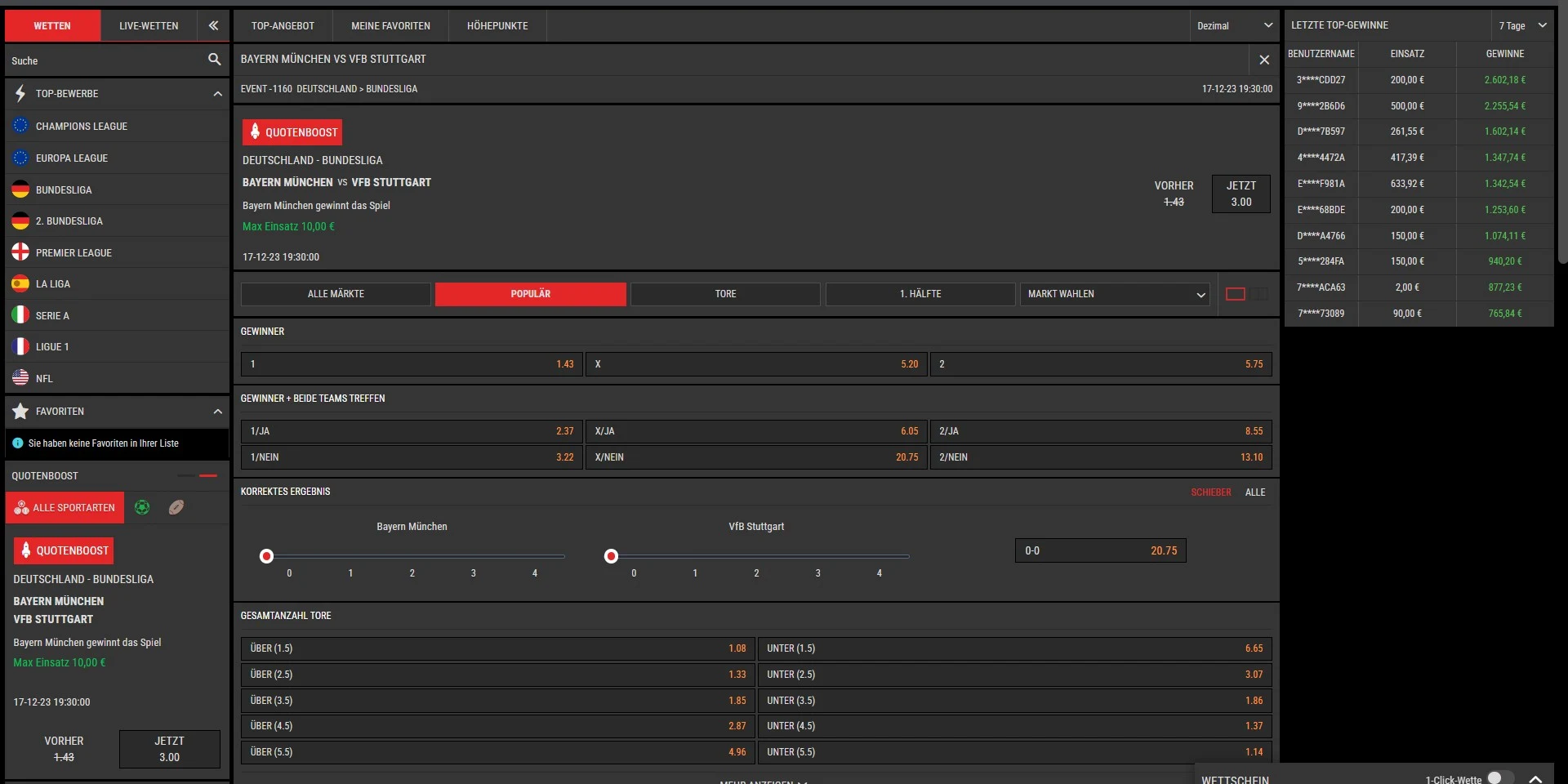Viewport: 1568px width, 784px height.
Task: Filter Quotenboost by soccer ball icon
Action: click(142, 507)
